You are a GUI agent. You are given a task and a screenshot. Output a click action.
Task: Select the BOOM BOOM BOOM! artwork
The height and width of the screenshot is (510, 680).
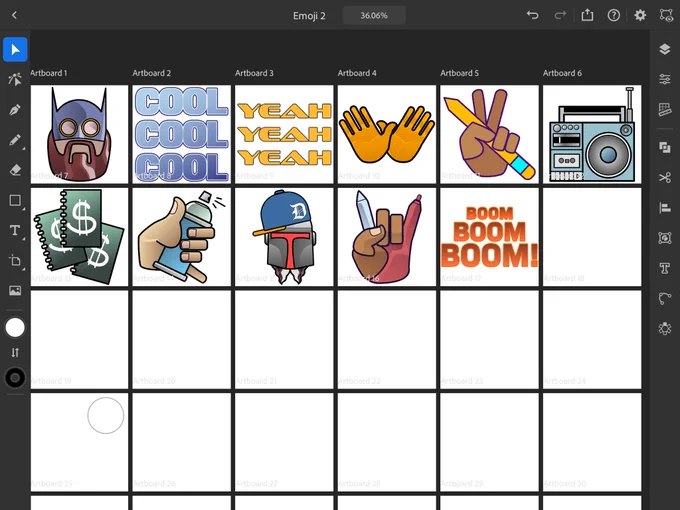(x=489, y=237)
